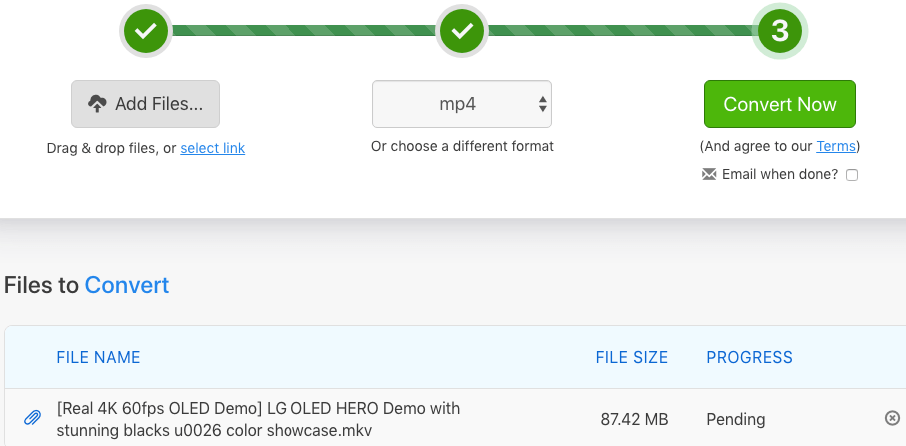
Task: Enable the Email when done checkbox
Action: click(x=852, y=175)
